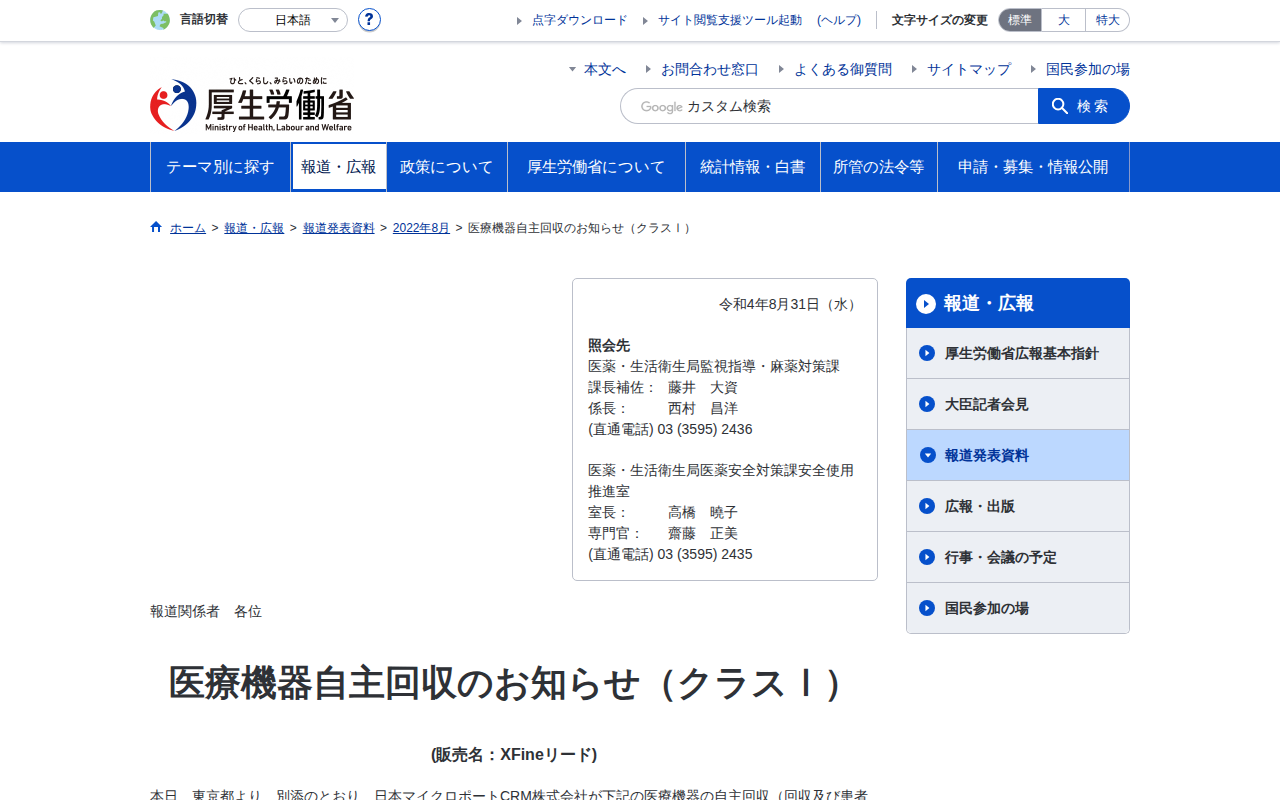This screenshot has width=1280, height=800.
Task: Select 特大 text size
Action: [1108, 20]
